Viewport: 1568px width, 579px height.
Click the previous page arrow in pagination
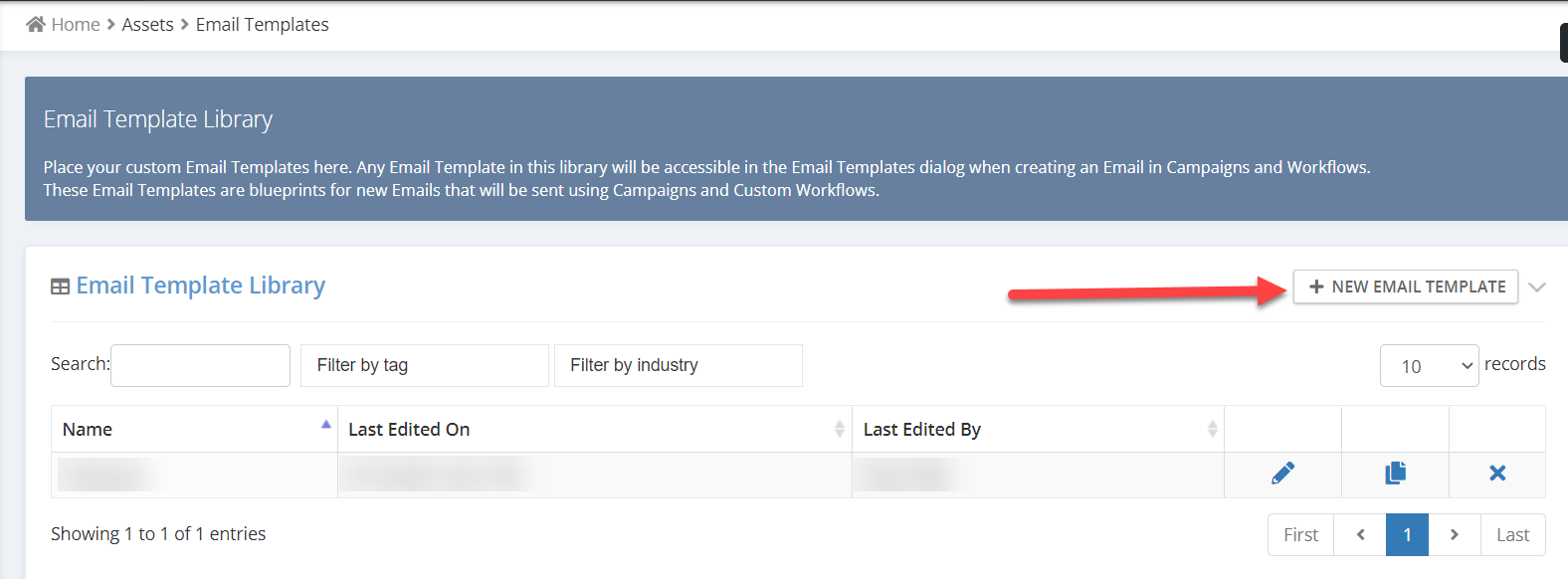point(1360,535)
